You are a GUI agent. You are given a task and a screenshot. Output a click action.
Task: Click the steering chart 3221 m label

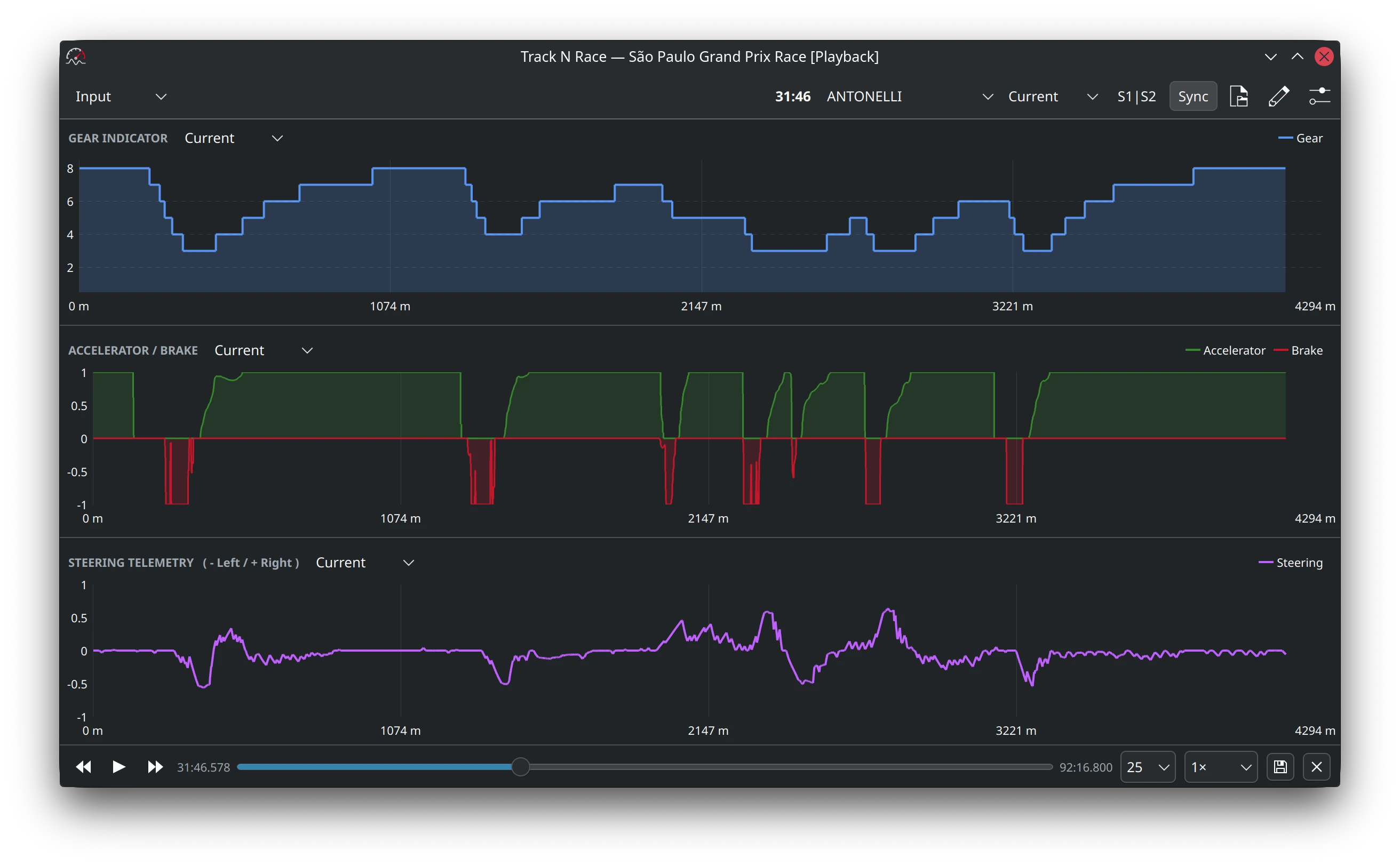coord(1015,730)
